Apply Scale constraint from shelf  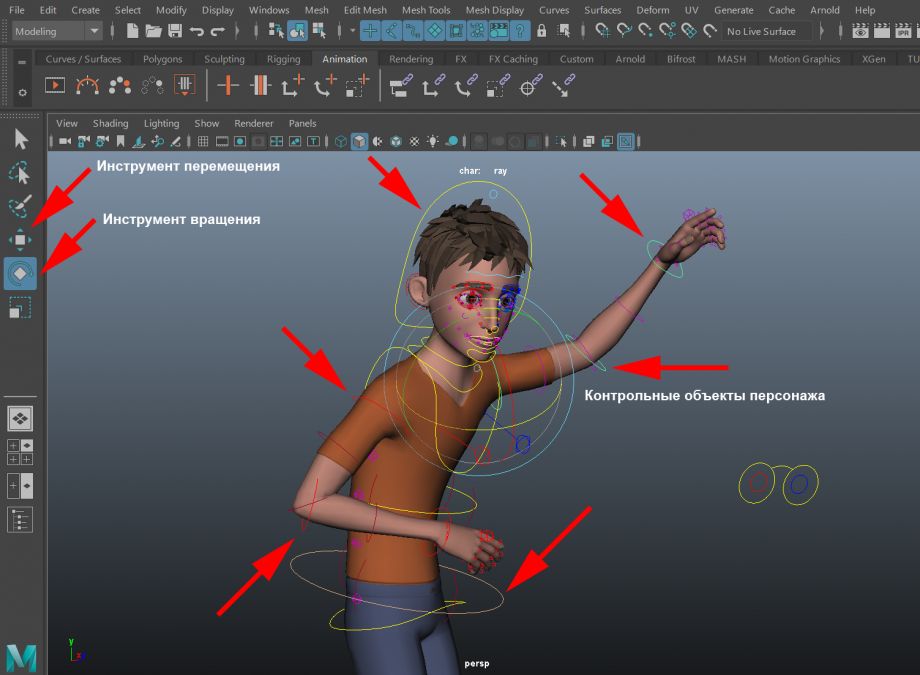coord(498,86)
